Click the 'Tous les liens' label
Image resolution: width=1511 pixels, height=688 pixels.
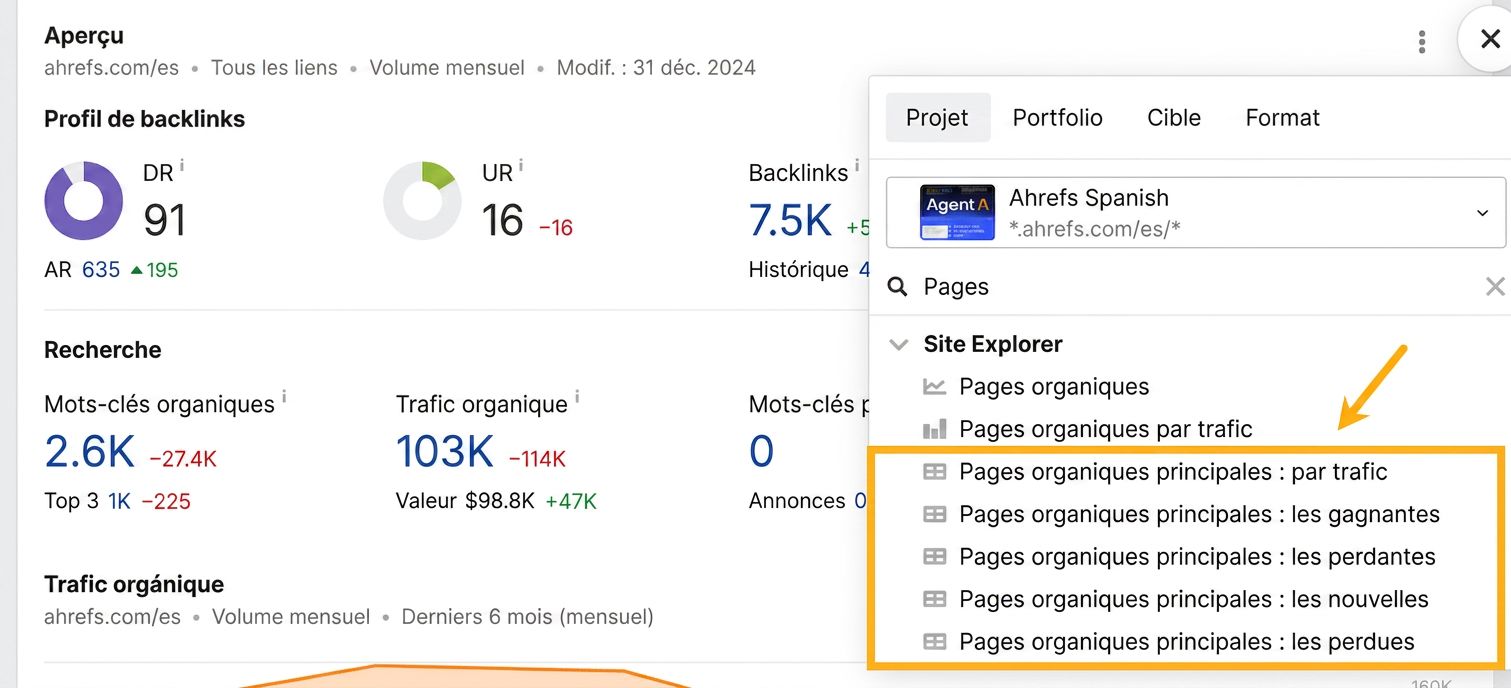click(x=274, y=68)
